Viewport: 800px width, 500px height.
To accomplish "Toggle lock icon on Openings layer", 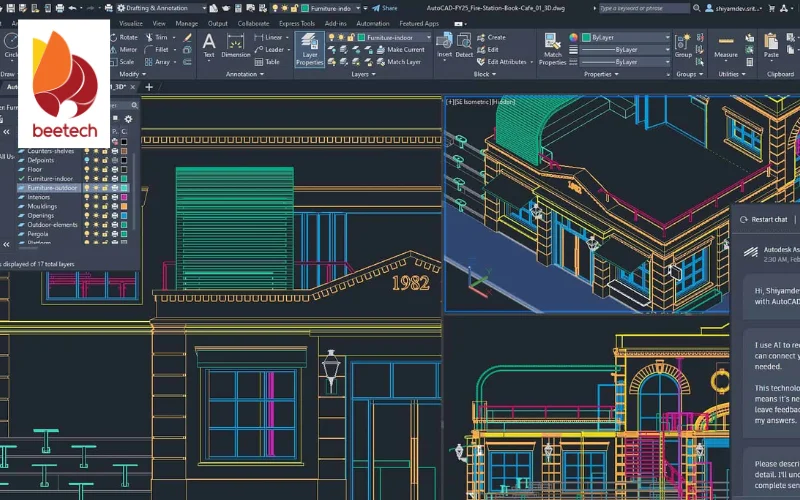I will [105, 215].
